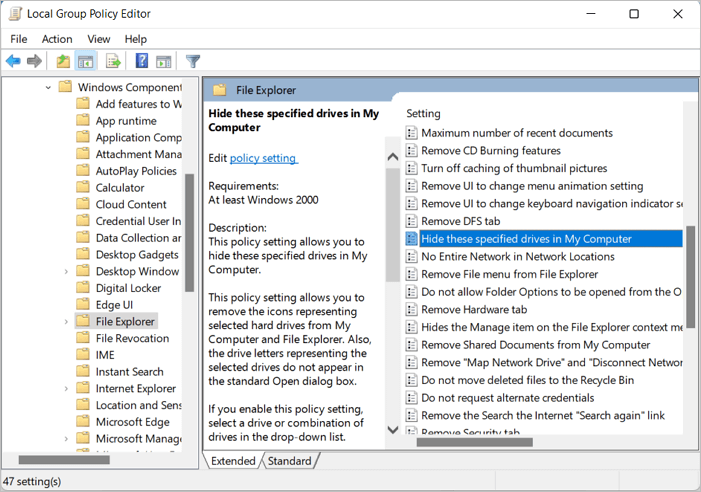Select 'Remove Hardware tab' policy setting
Screen dimensions: 701x492
coord(474,310)
